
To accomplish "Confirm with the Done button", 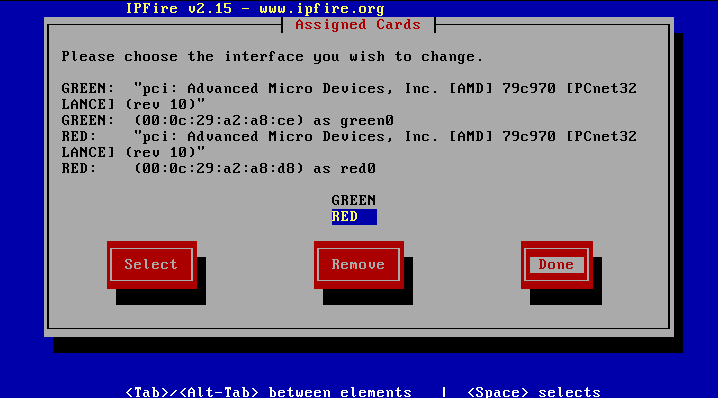I will tap(556, 265).
